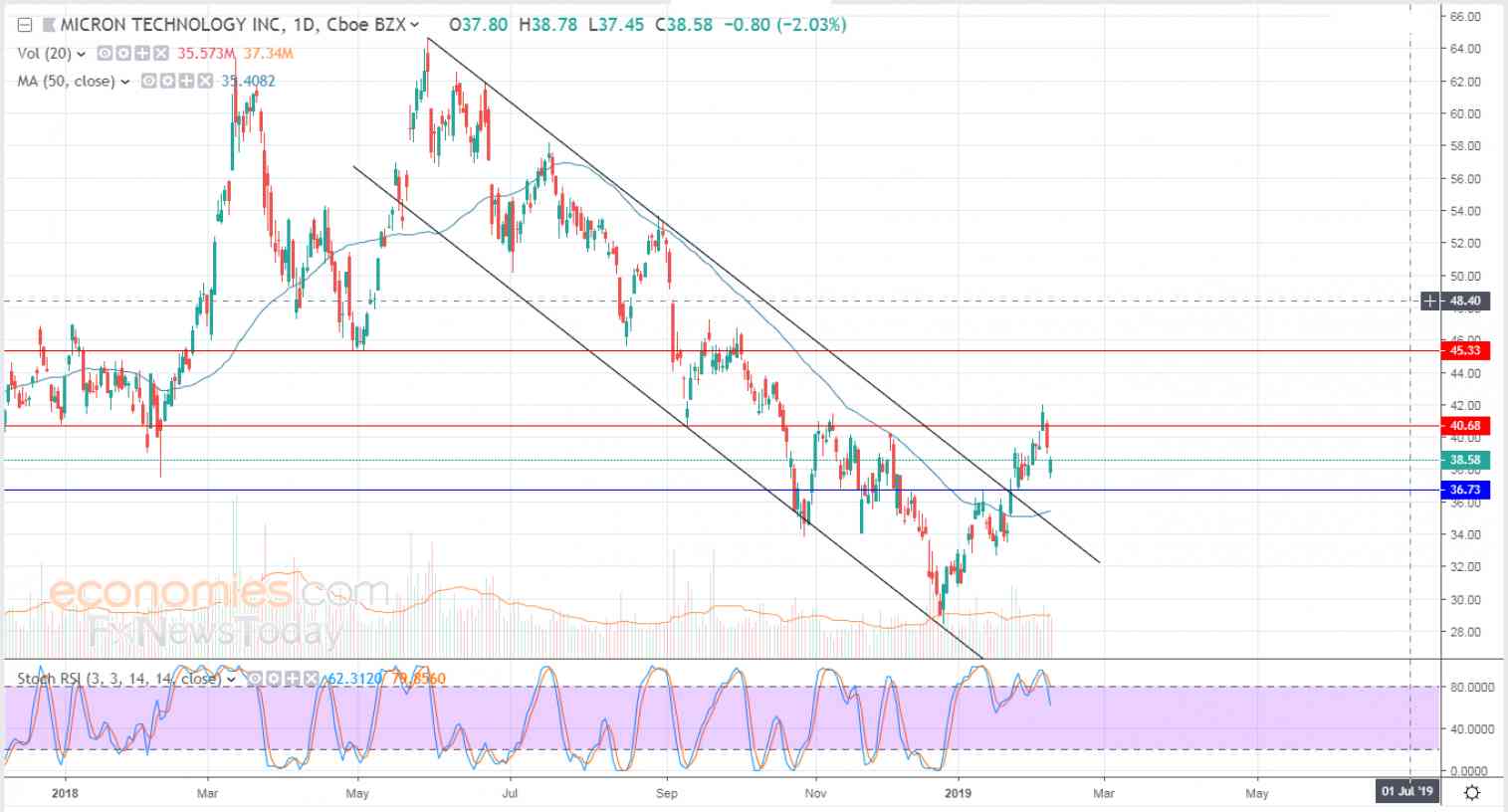This screenshot has height=812, width=1508.
Task: Click the Vol (20) indicator title
Action: click(44, 54)
